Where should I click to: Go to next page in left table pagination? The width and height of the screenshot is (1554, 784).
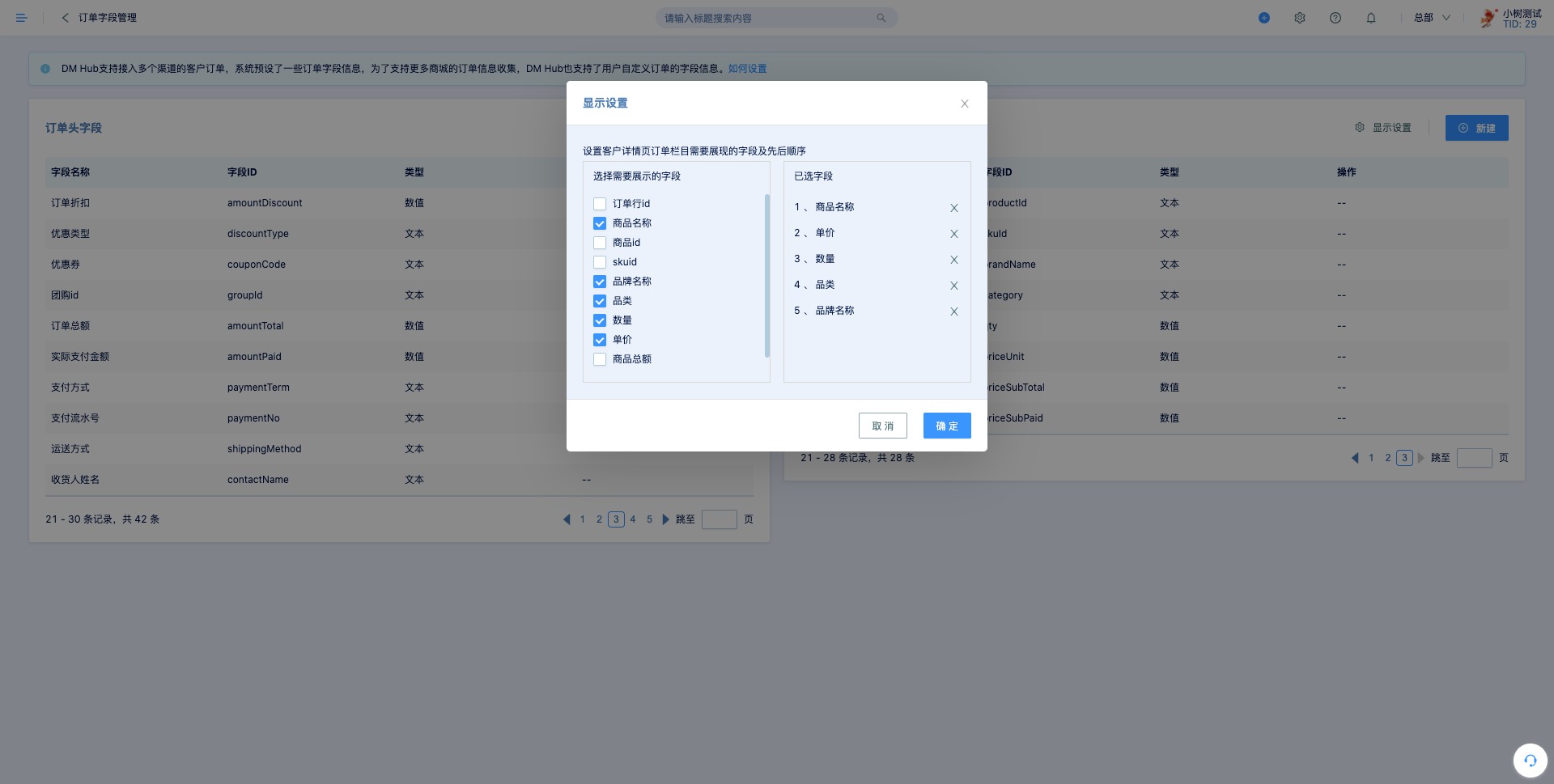click(665, 519)
